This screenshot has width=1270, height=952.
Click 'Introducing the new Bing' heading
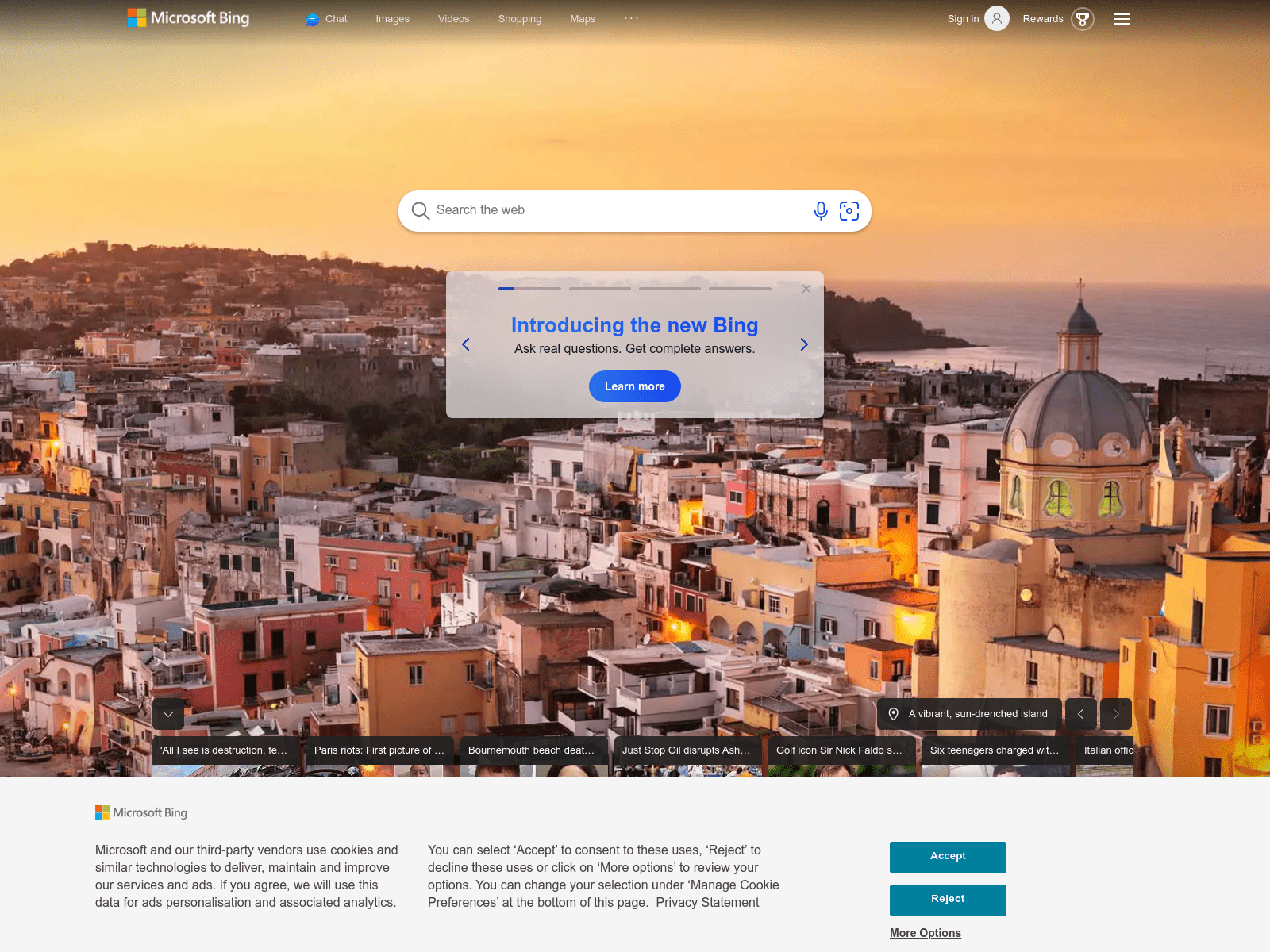click(x=635, y=325)
